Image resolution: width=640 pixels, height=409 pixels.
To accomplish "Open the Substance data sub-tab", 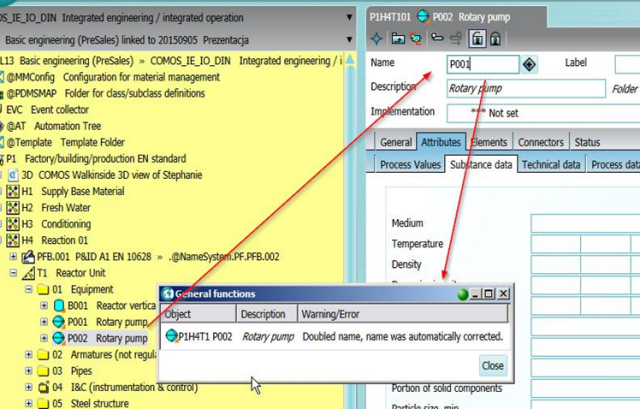I will pyautogui.click(x=481, y=164).
